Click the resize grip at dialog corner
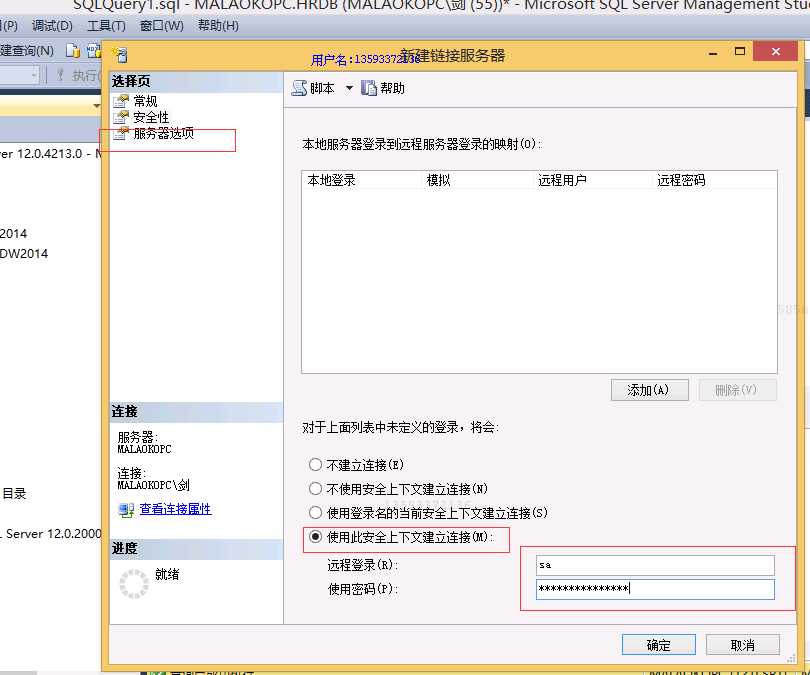Image resolution: width=810 pixels, height=675 pixels. pyautogui.click(x=791, y=658)
